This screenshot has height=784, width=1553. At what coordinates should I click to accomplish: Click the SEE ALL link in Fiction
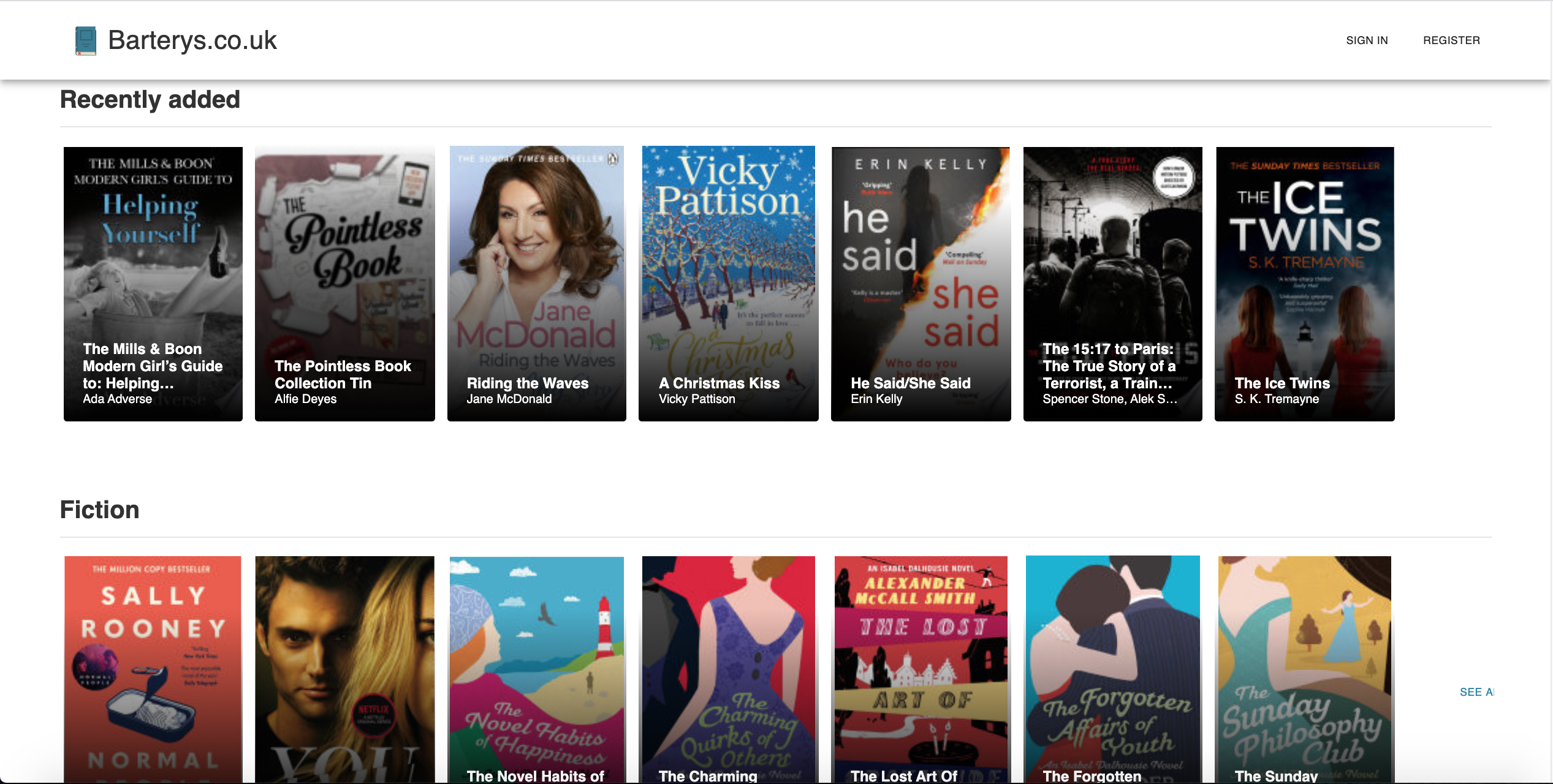[1476, 692]
